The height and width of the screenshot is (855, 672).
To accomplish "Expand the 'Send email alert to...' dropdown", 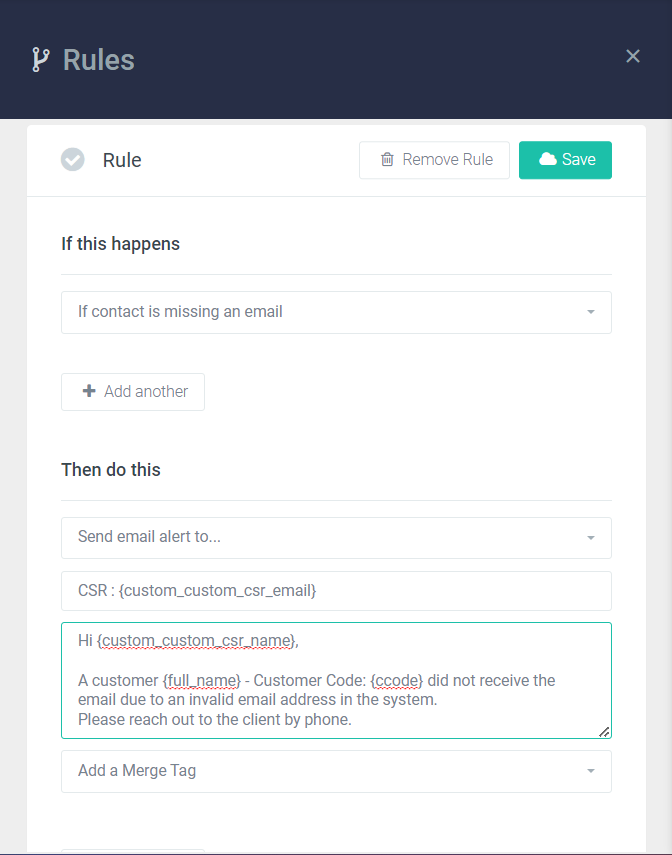I will 336,538.
